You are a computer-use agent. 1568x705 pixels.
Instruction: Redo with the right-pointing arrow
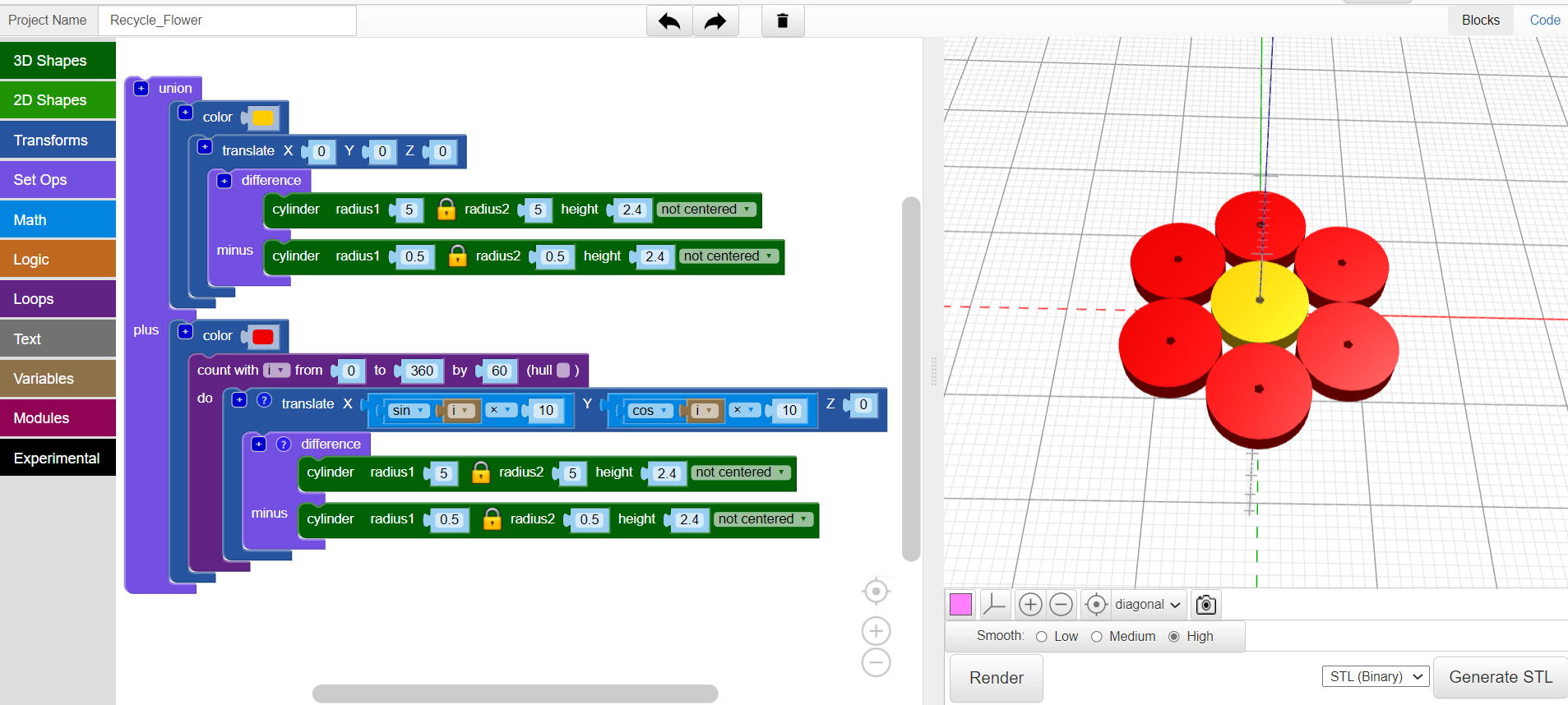click(715, 21)
